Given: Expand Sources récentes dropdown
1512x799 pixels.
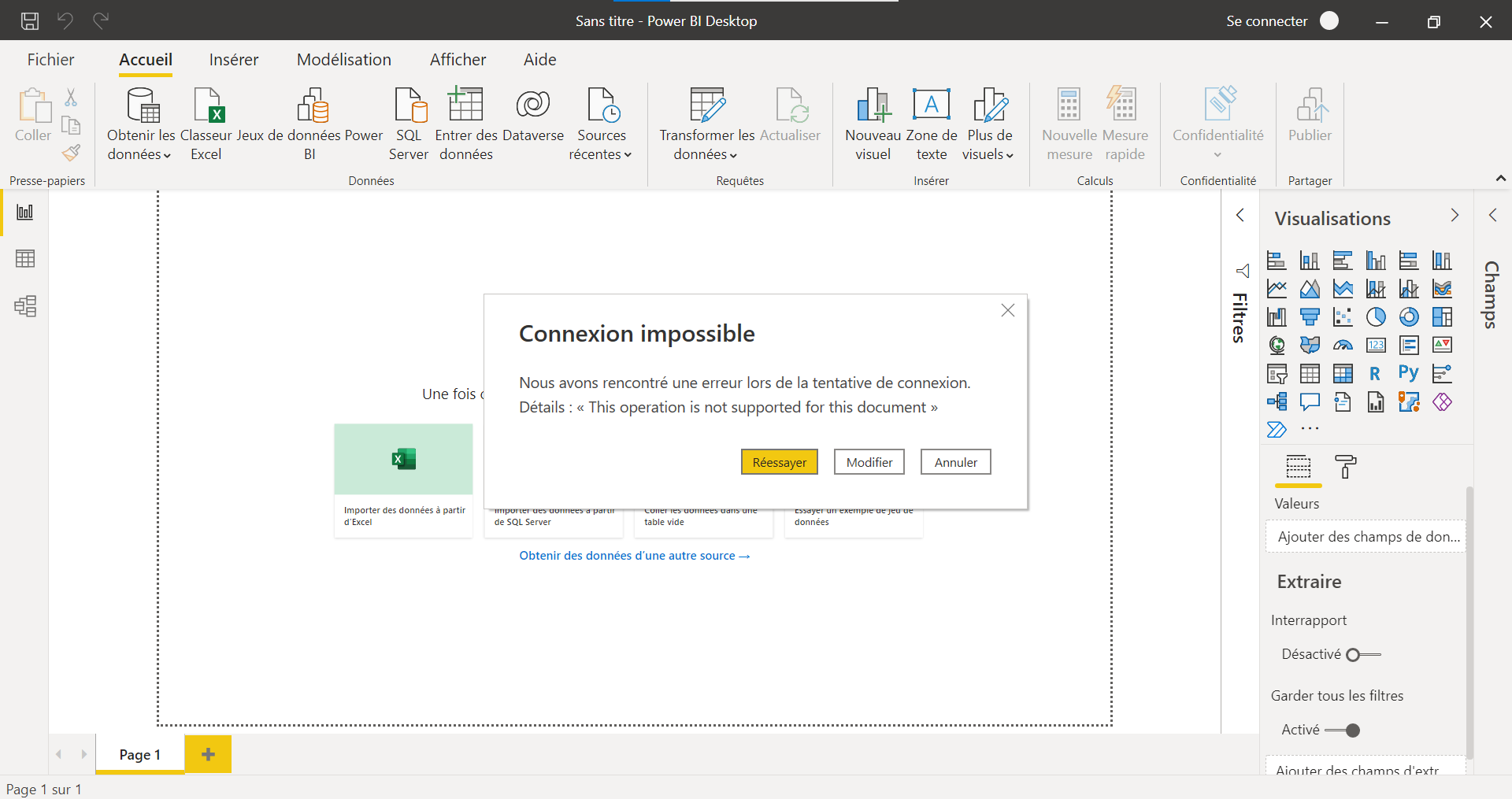Looking at the screenshot, I should pyautogui.click(x=628, y=155).
